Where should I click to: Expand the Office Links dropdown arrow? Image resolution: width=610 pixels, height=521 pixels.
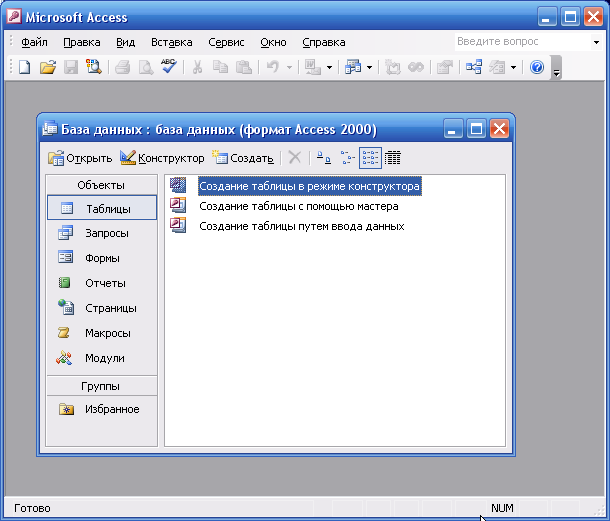[330, 67]
